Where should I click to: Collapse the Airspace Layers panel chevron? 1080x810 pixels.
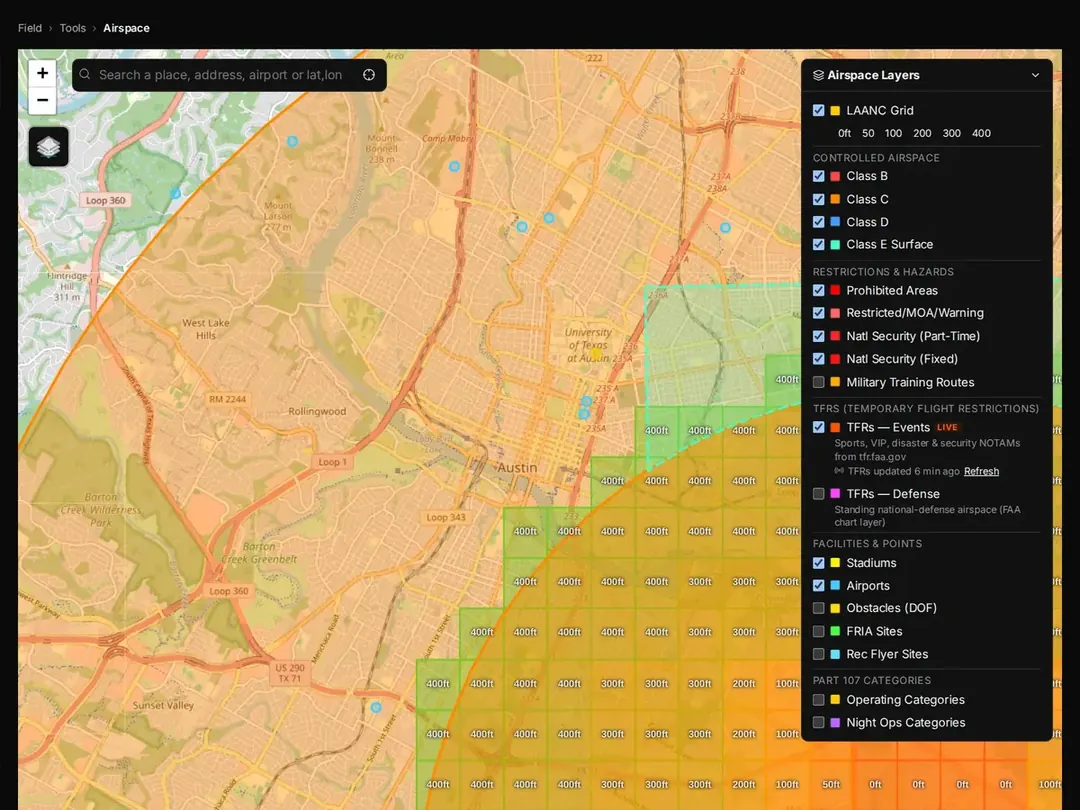pos(1035,75)
